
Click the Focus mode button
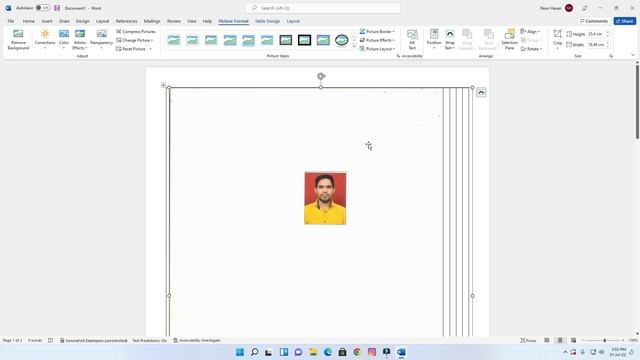click(528, 340)
